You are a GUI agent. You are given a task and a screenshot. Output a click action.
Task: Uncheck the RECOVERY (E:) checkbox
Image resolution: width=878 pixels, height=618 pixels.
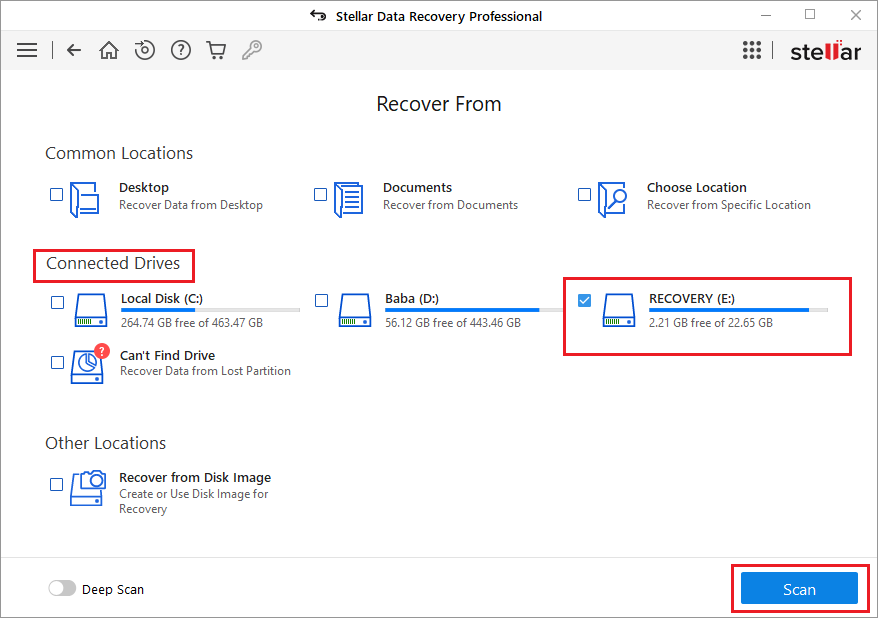click(584, 301)
